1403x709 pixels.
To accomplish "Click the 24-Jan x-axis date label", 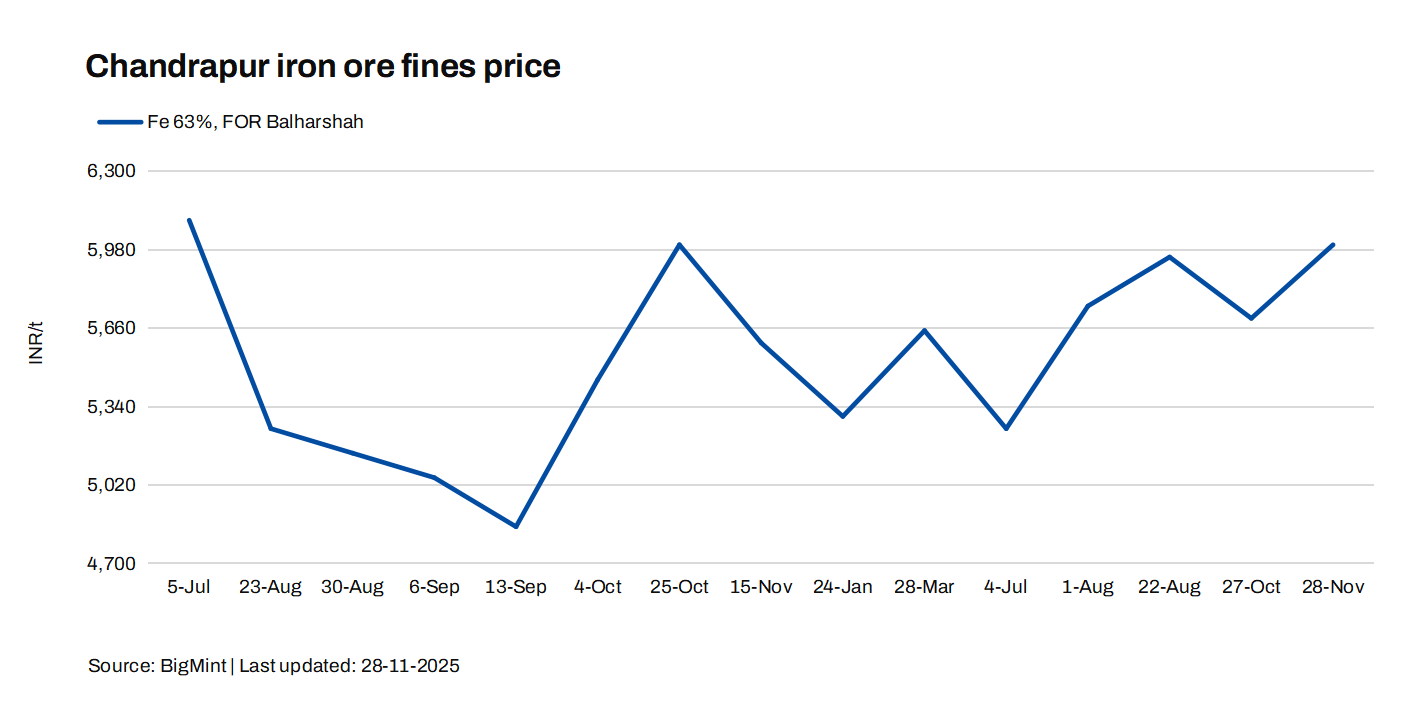I will coord(842,587).
